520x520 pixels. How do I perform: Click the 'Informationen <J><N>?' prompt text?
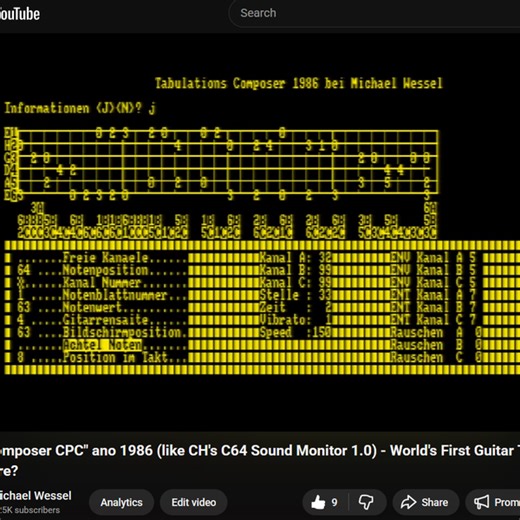coord(73,108)
